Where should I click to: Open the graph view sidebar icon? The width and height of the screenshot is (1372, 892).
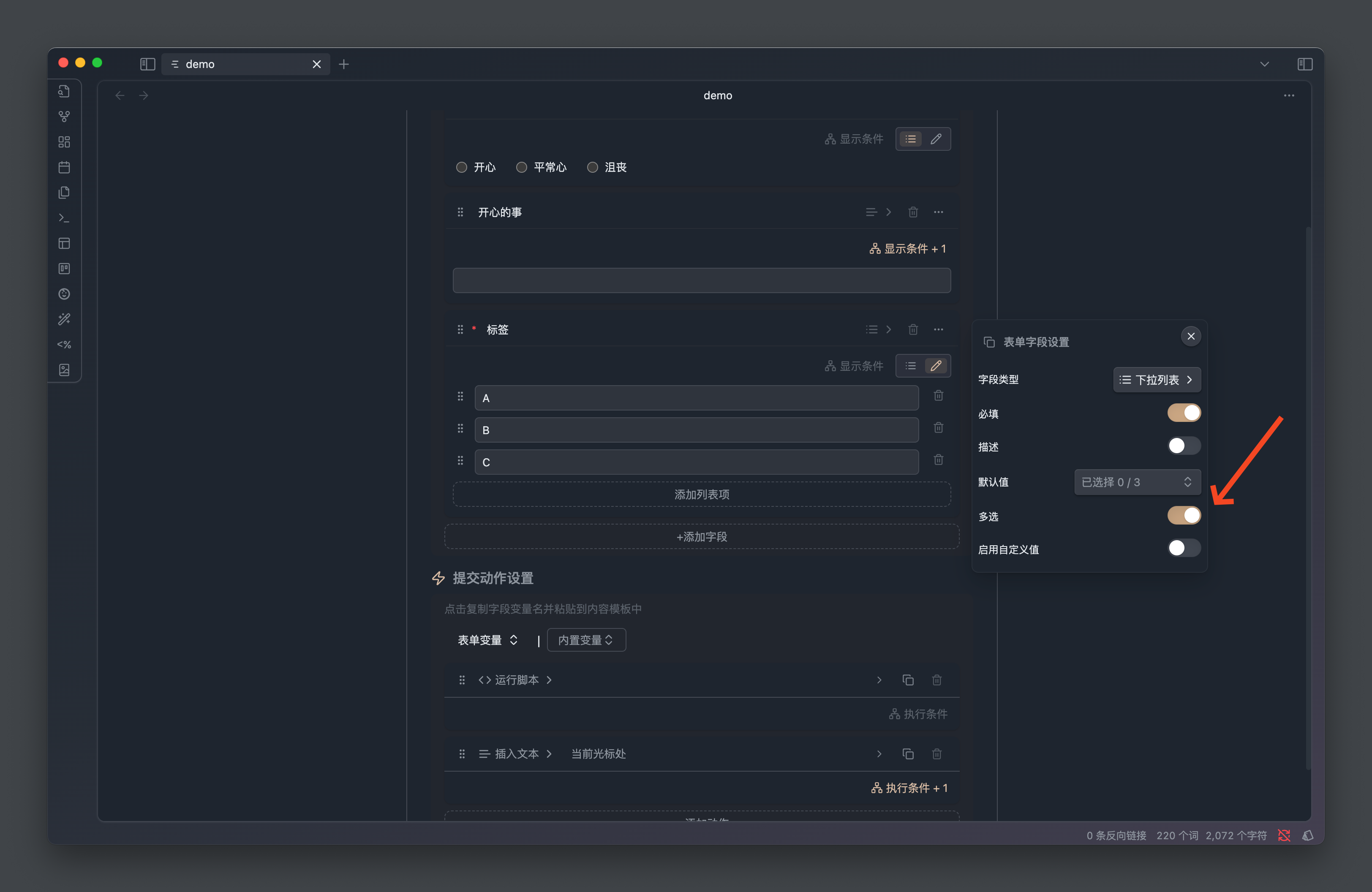click(64, 117)
